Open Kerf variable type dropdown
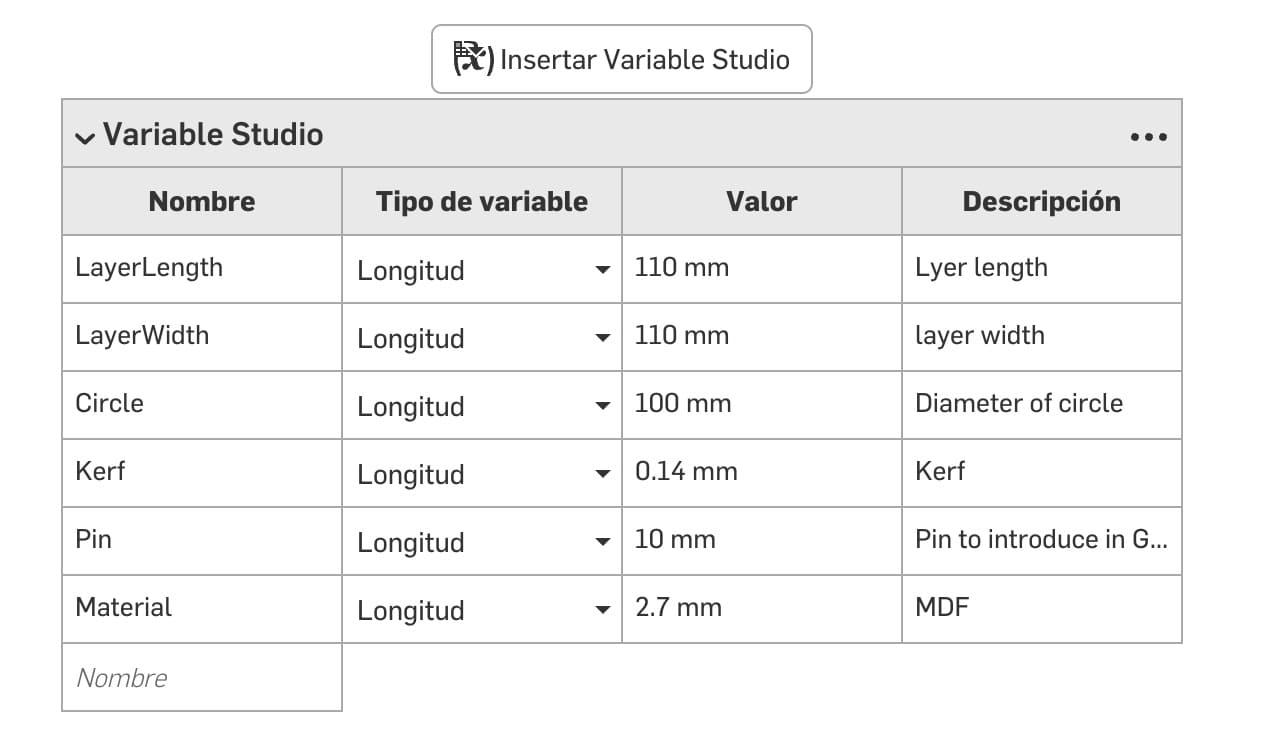 pos(601,474)
